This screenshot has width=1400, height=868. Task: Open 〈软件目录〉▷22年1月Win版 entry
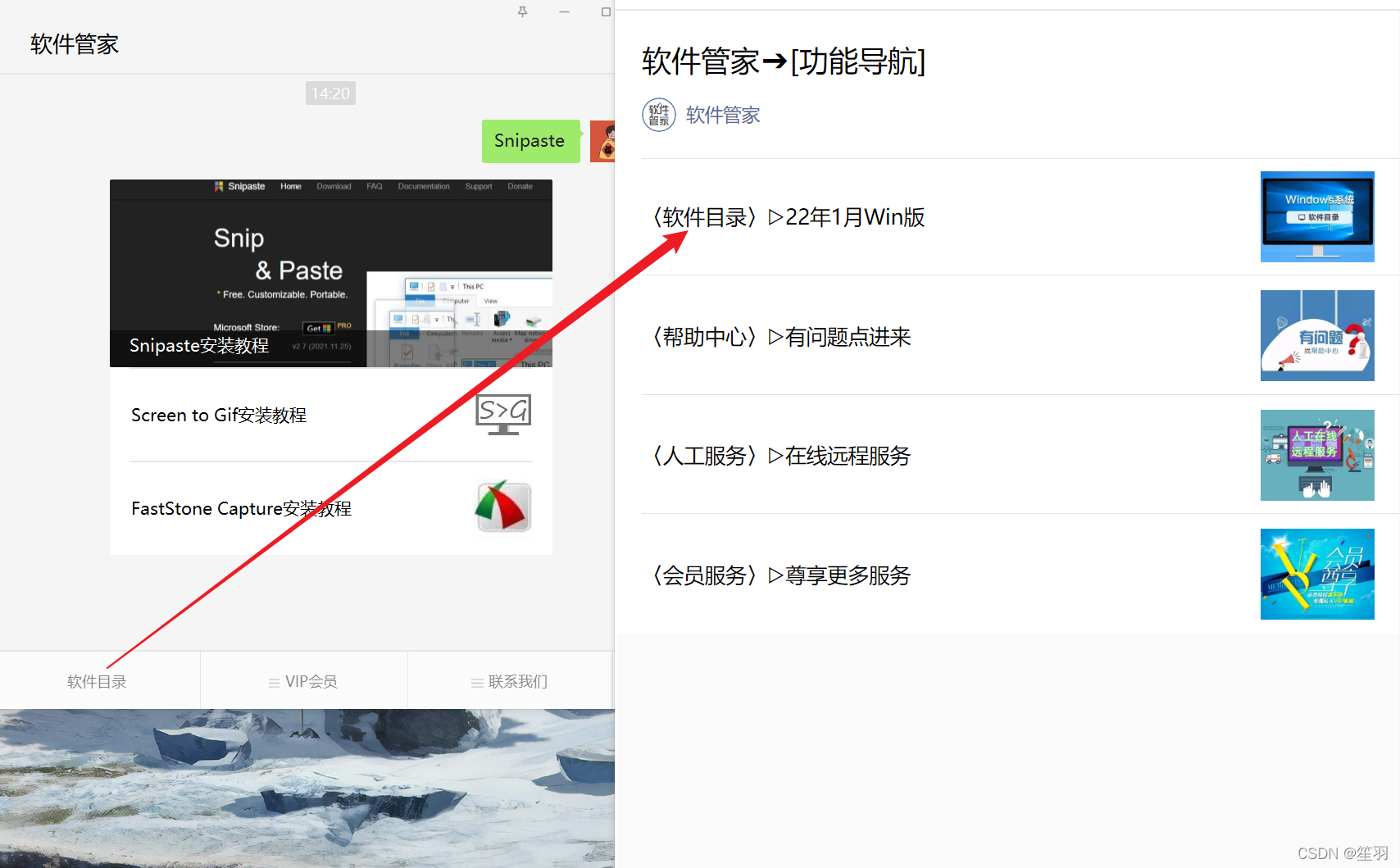click(x=1020, y=217)
